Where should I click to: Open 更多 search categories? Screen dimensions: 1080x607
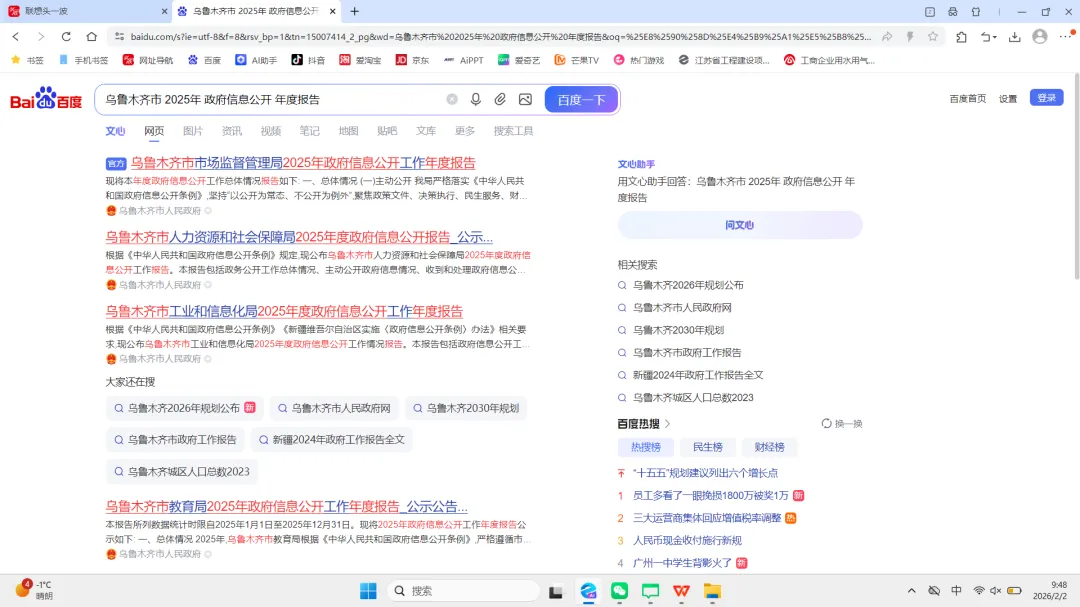point(465,131)
